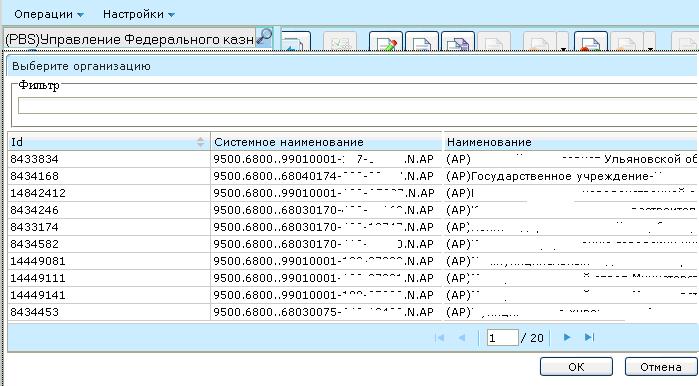699x386 pixels.
Task: Click the Фильтр input field
Action: [358, 106]
